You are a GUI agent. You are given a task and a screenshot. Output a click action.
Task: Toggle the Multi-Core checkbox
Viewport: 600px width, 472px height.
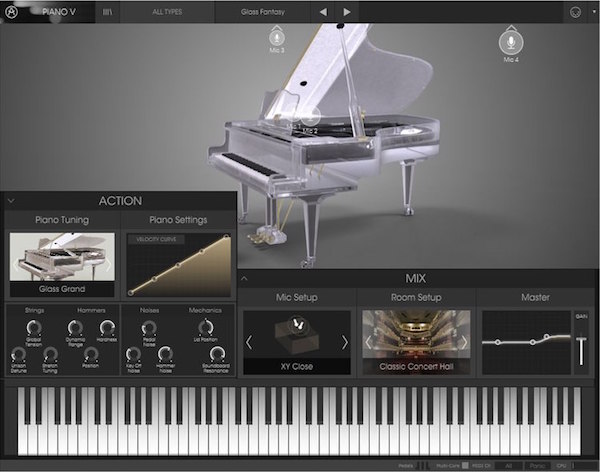[x=465, y=465]
